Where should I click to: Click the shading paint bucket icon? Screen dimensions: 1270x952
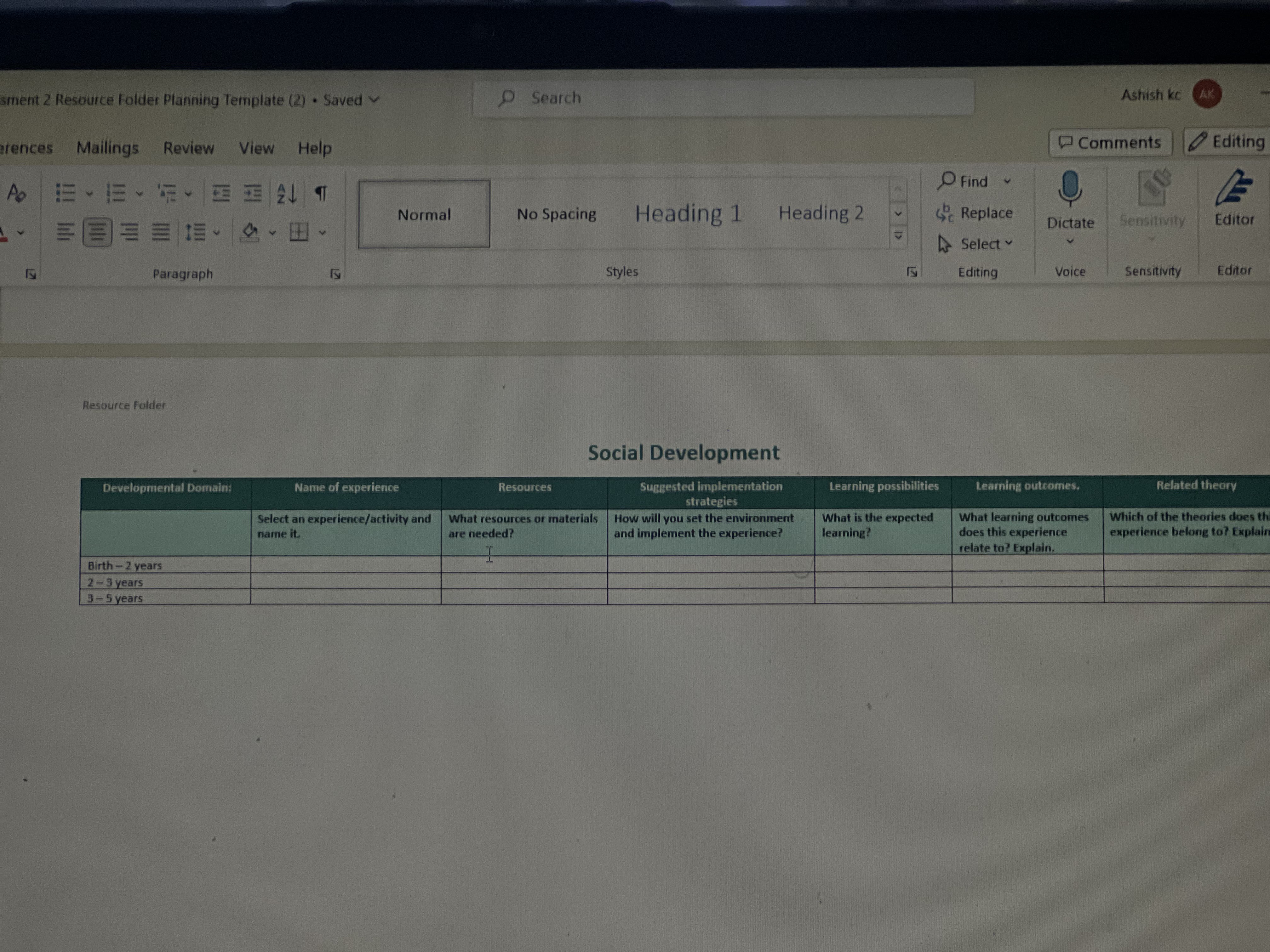[250, 232]
